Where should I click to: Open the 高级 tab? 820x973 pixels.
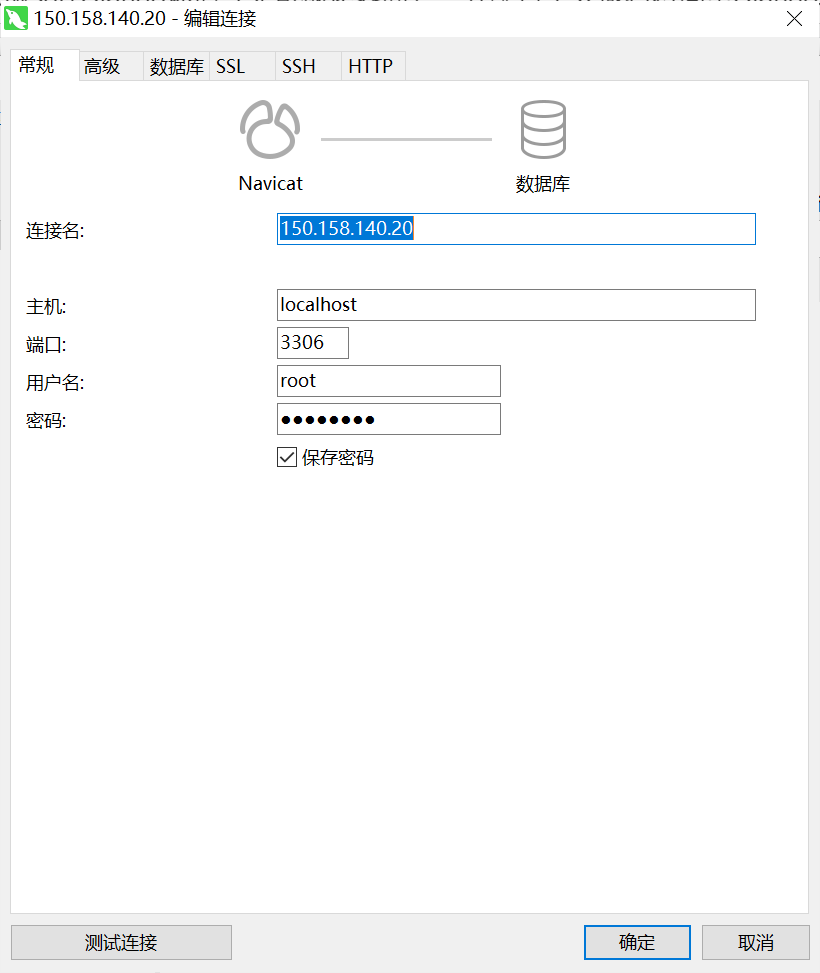[x=111, y=66]
